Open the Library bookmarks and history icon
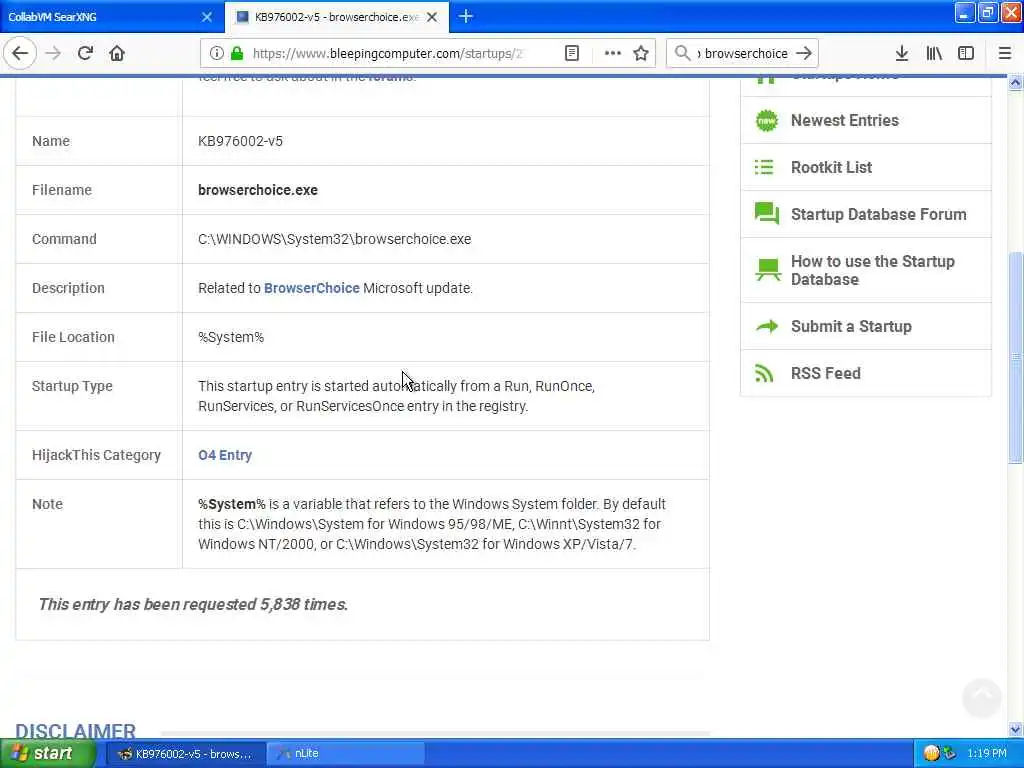The image size is (1024, 768). pyautogui.click(x=934, y=53)
